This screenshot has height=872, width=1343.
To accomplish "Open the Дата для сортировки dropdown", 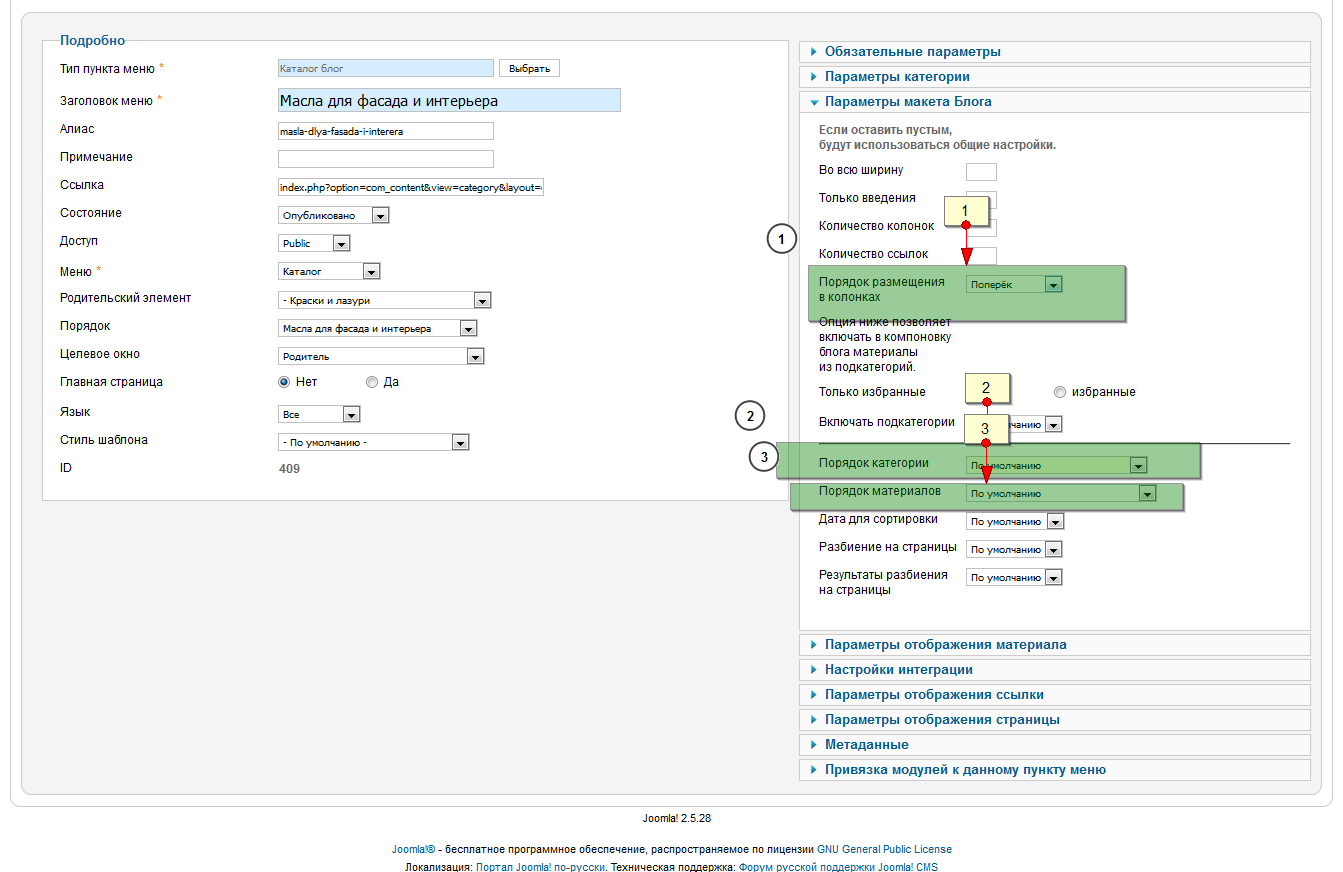I will tap(1014, 521).
